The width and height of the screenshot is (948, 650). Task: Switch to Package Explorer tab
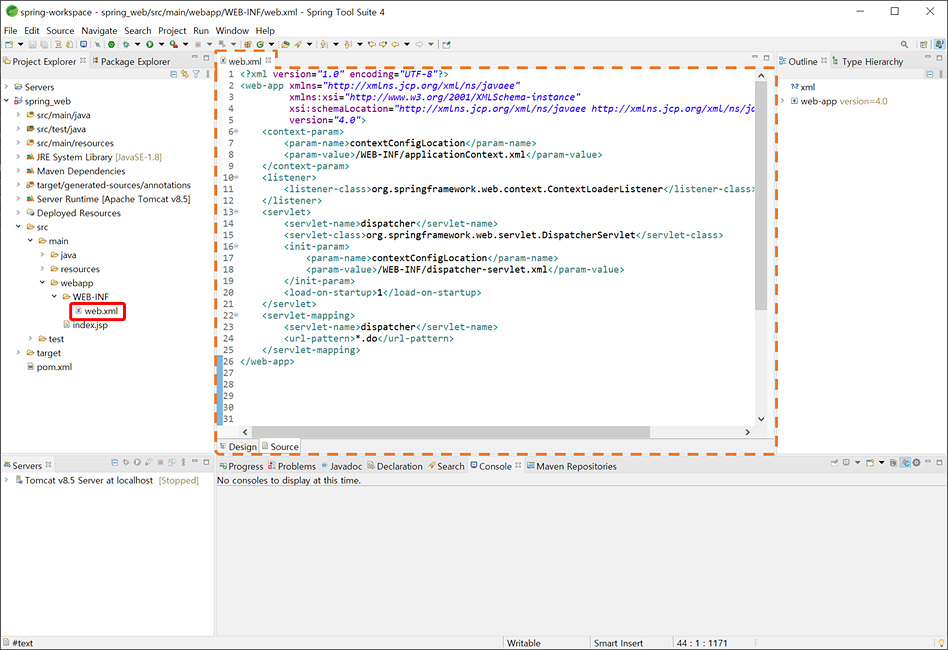click(131, 61)
